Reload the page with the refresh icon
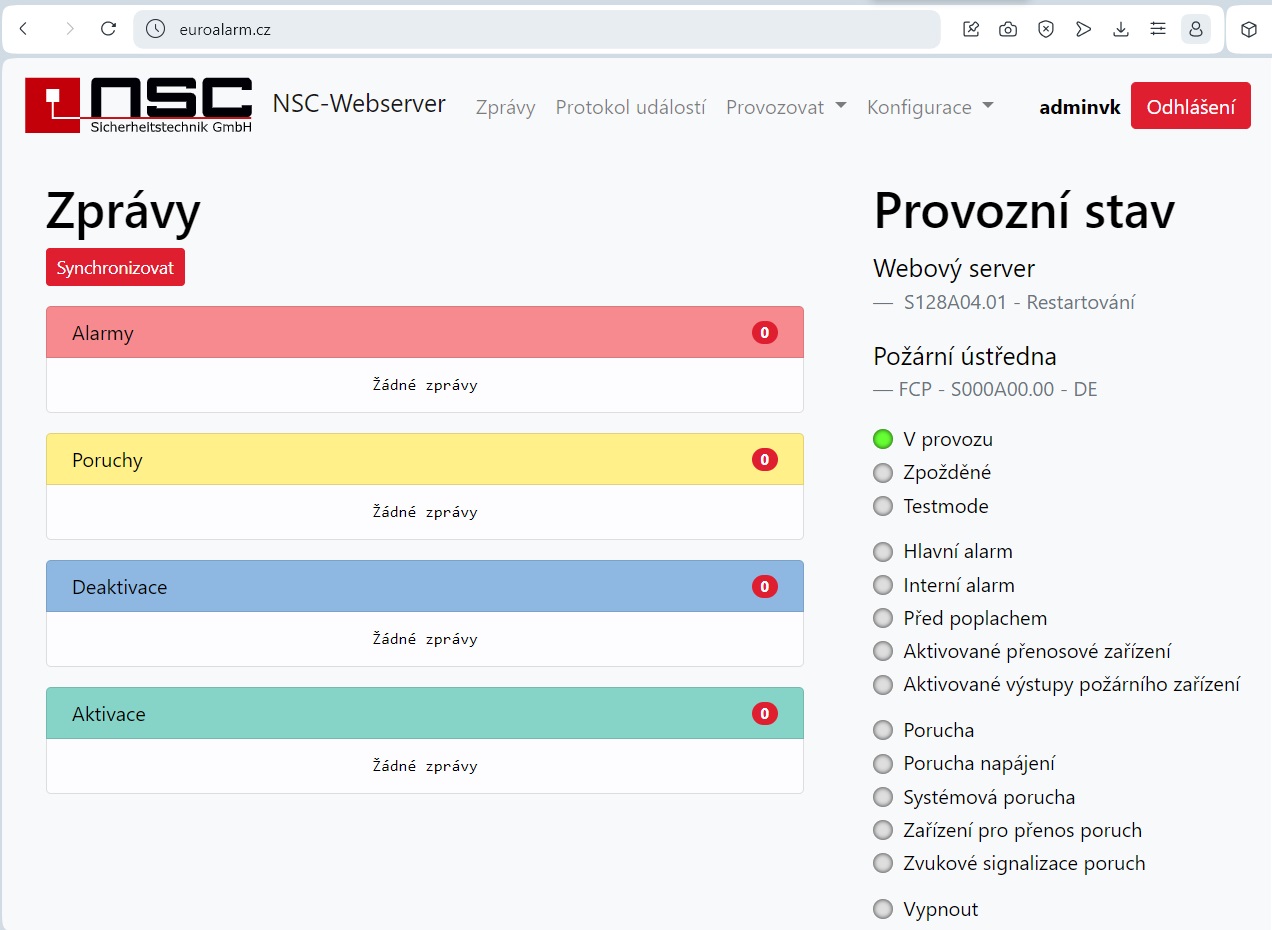This screenshot has width=1272, height=930. pyautogui.click(x=109, y=29)
